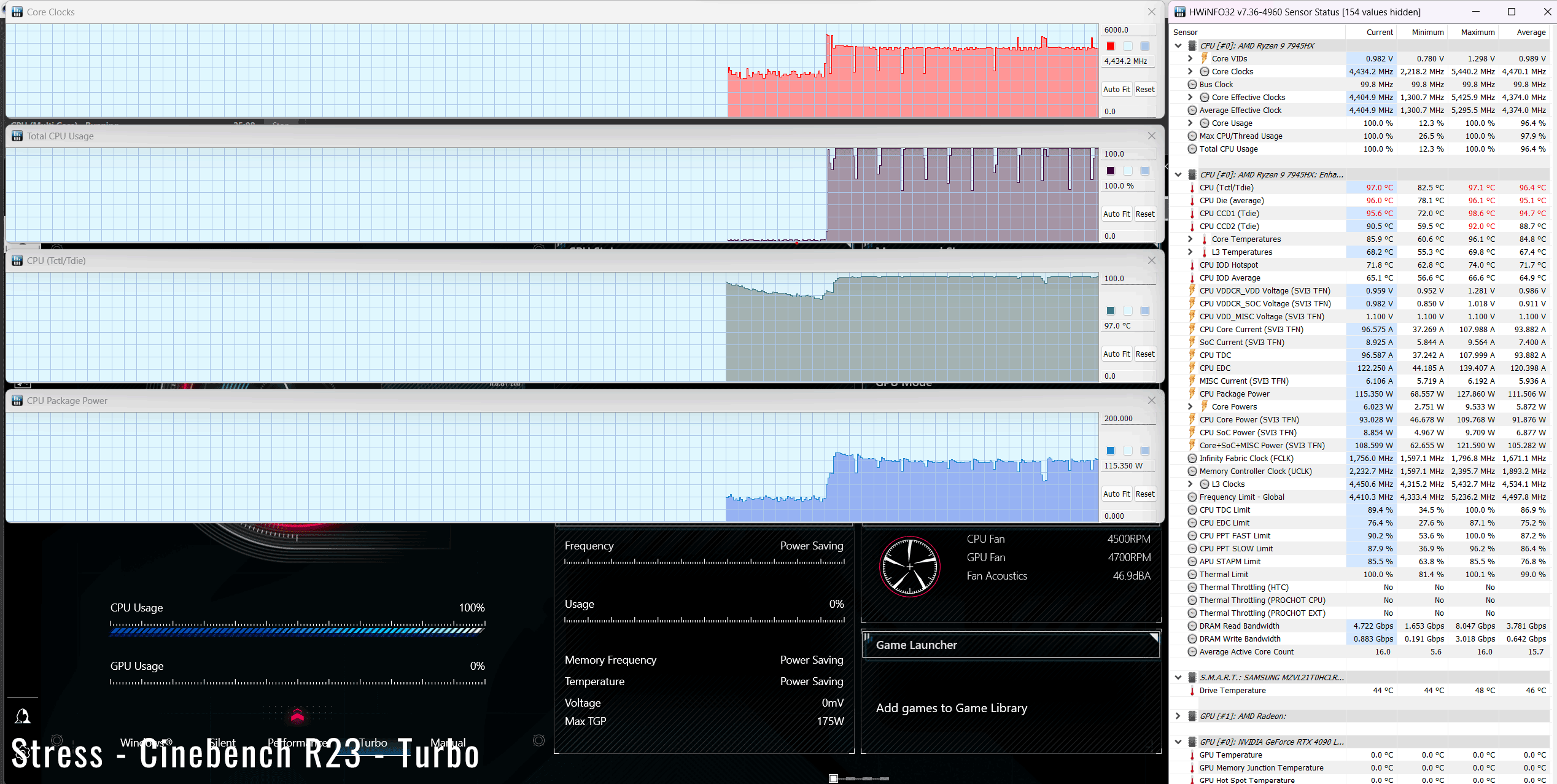Click the CPU Package Power sensor row icon

tap(1192, 394)
